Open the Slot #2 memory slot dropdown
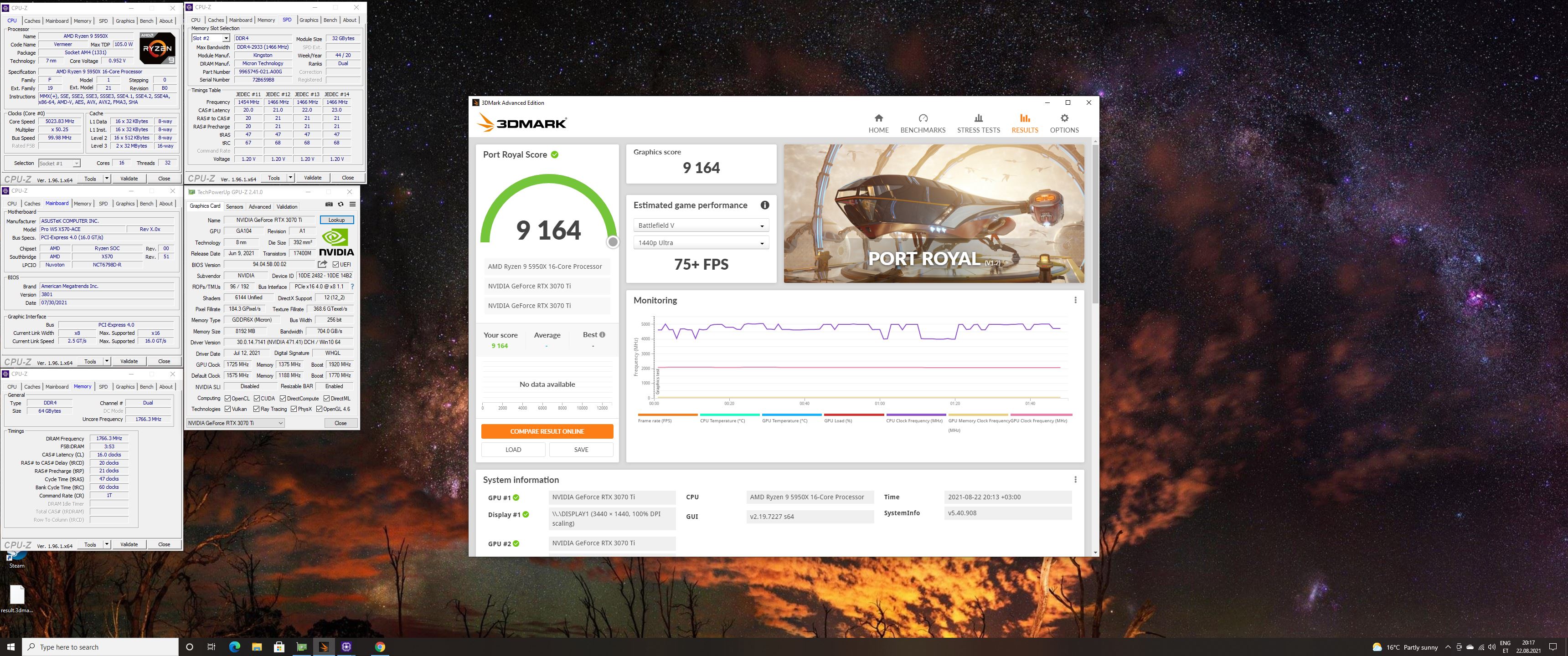Screen dimensions: 1568x656 pos(210,38)
